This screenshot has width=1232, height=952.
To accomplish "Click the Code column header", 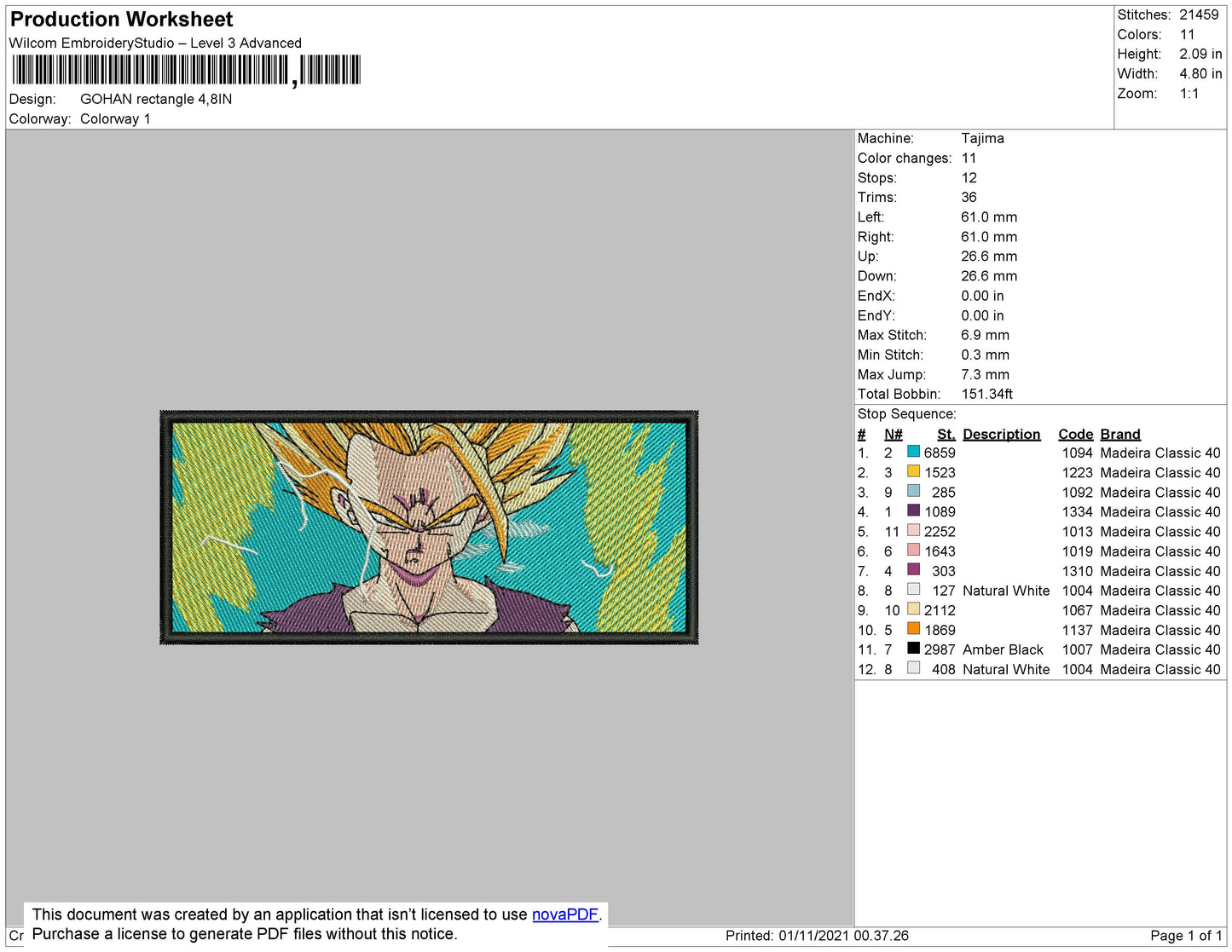I will [x=1075, y=434].
